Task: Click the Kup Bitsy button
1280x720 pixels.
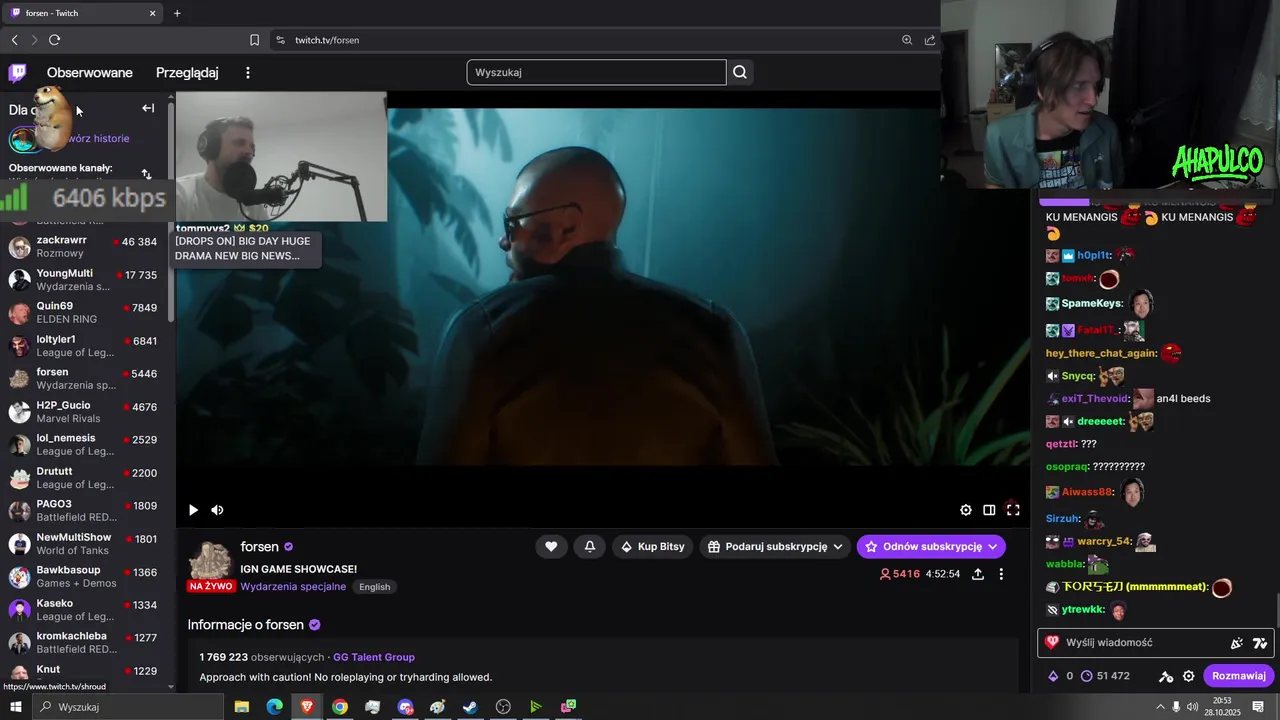Action: pos(652,546)
